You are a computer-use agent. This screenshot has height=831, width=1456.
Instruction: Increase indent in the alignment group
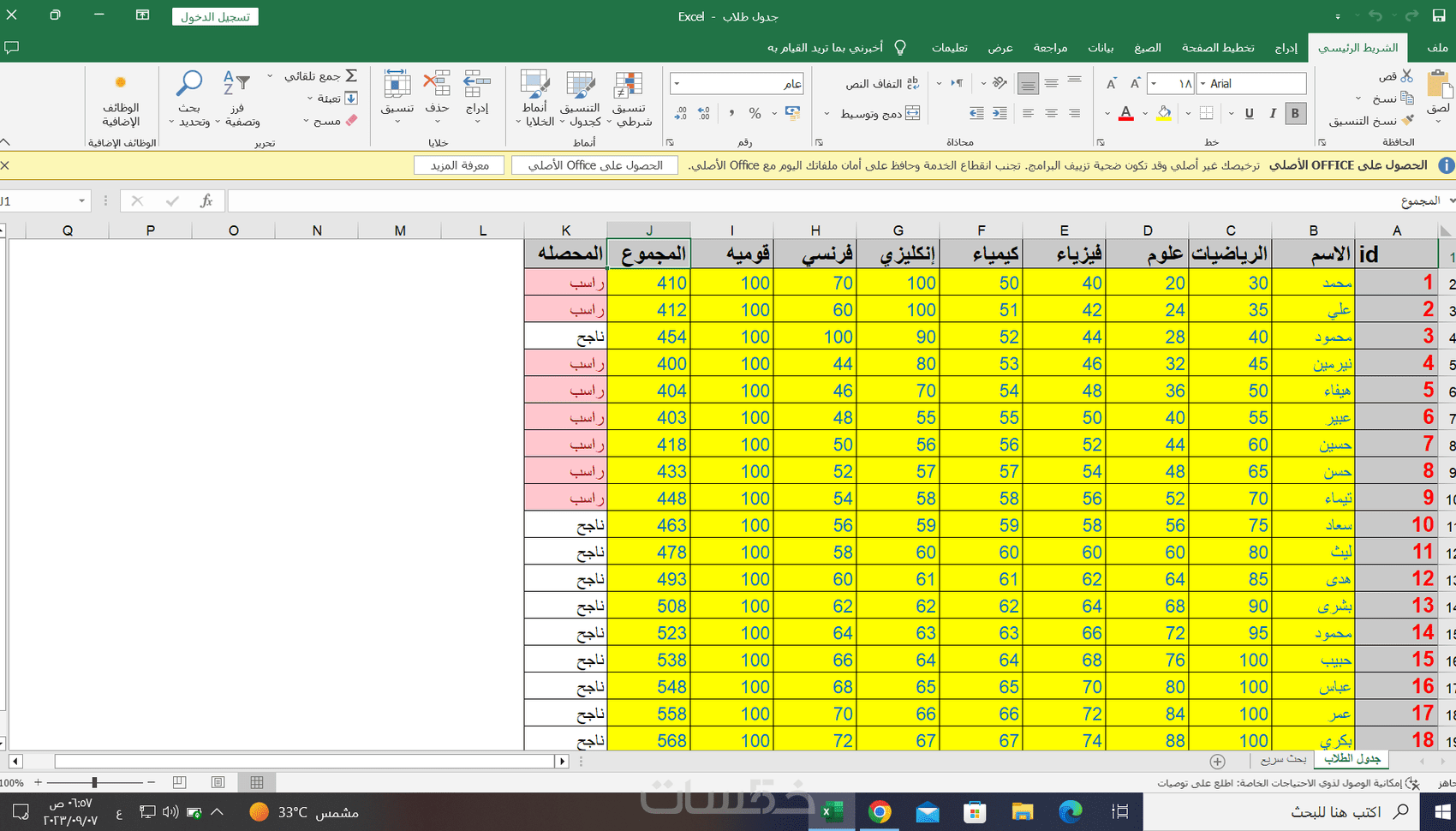point(976,113)
